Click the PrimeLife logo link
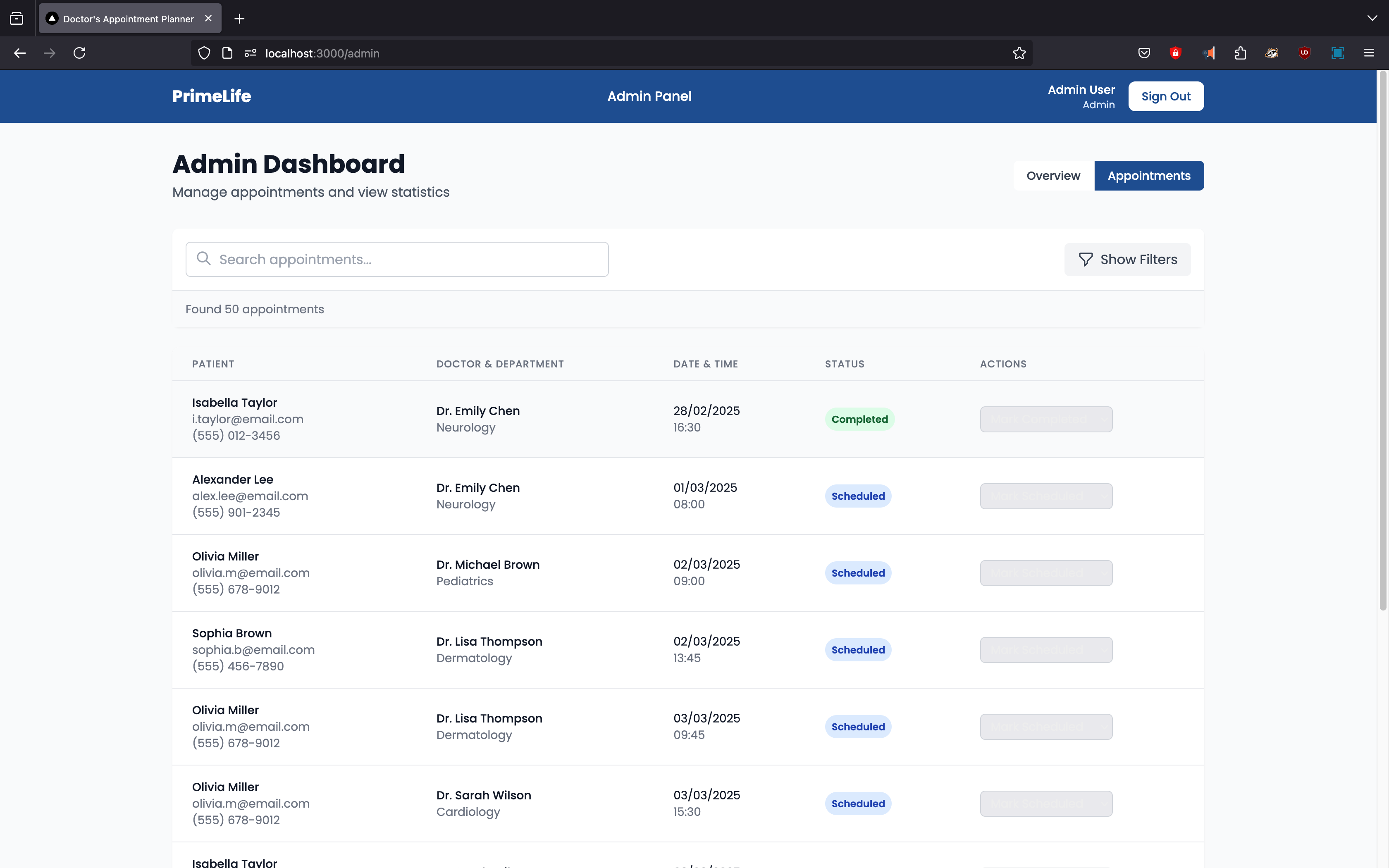Screen dimensions: 1389x868 pyautogui.click(x=211, y=96)
